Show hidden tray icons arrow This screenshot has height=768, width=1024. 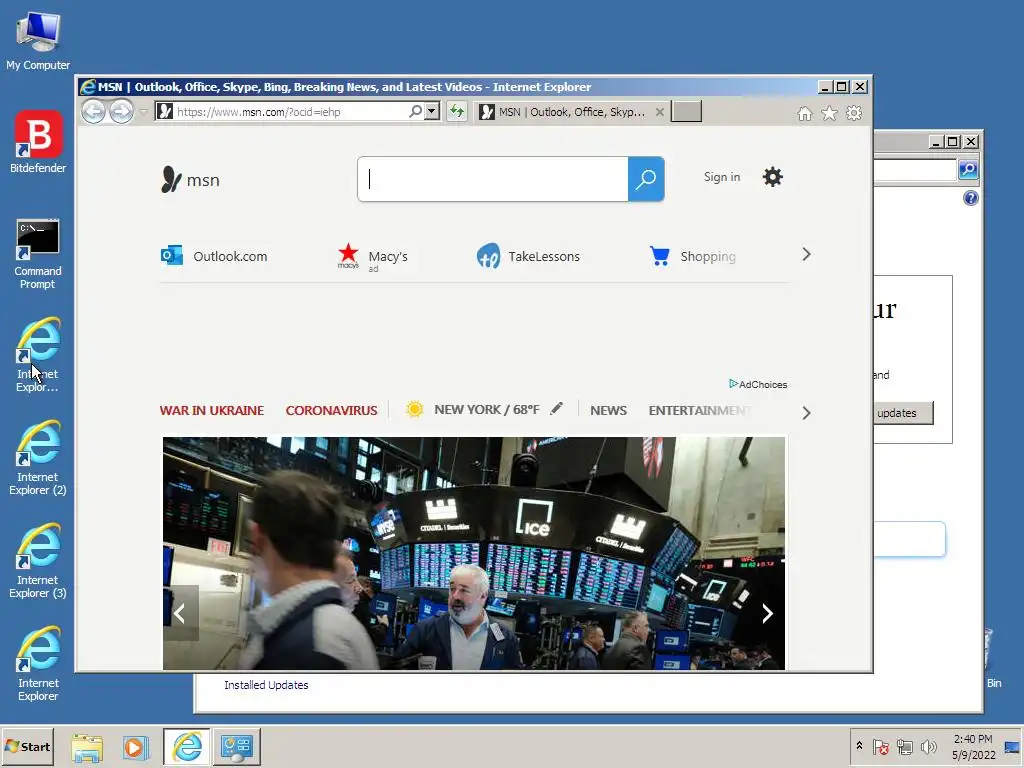click(859, 746)
